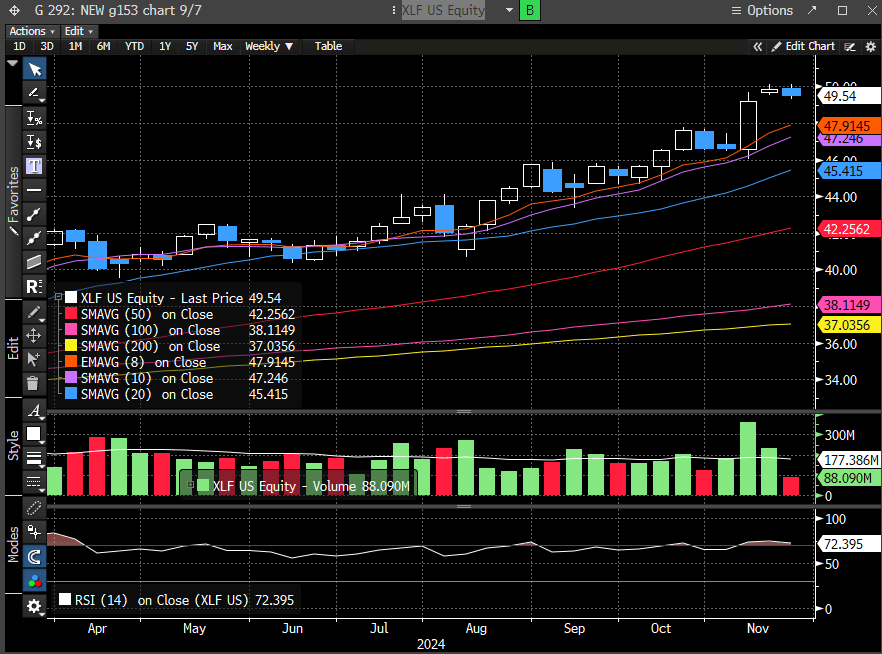Click the SMAVG (100) on Close legend row
The height and width of the screenshot is (654, 882).
(x=179, y=330)
